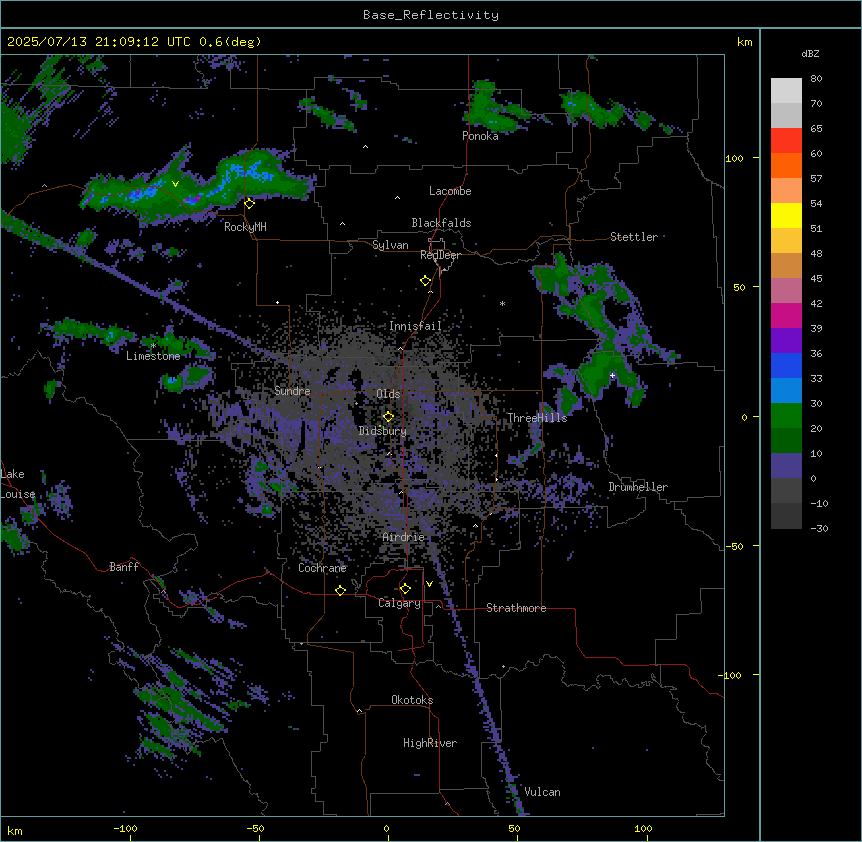This screenshot has height=842, width=862.
Task: Select the Okotoks label
Action: [412, 700]
